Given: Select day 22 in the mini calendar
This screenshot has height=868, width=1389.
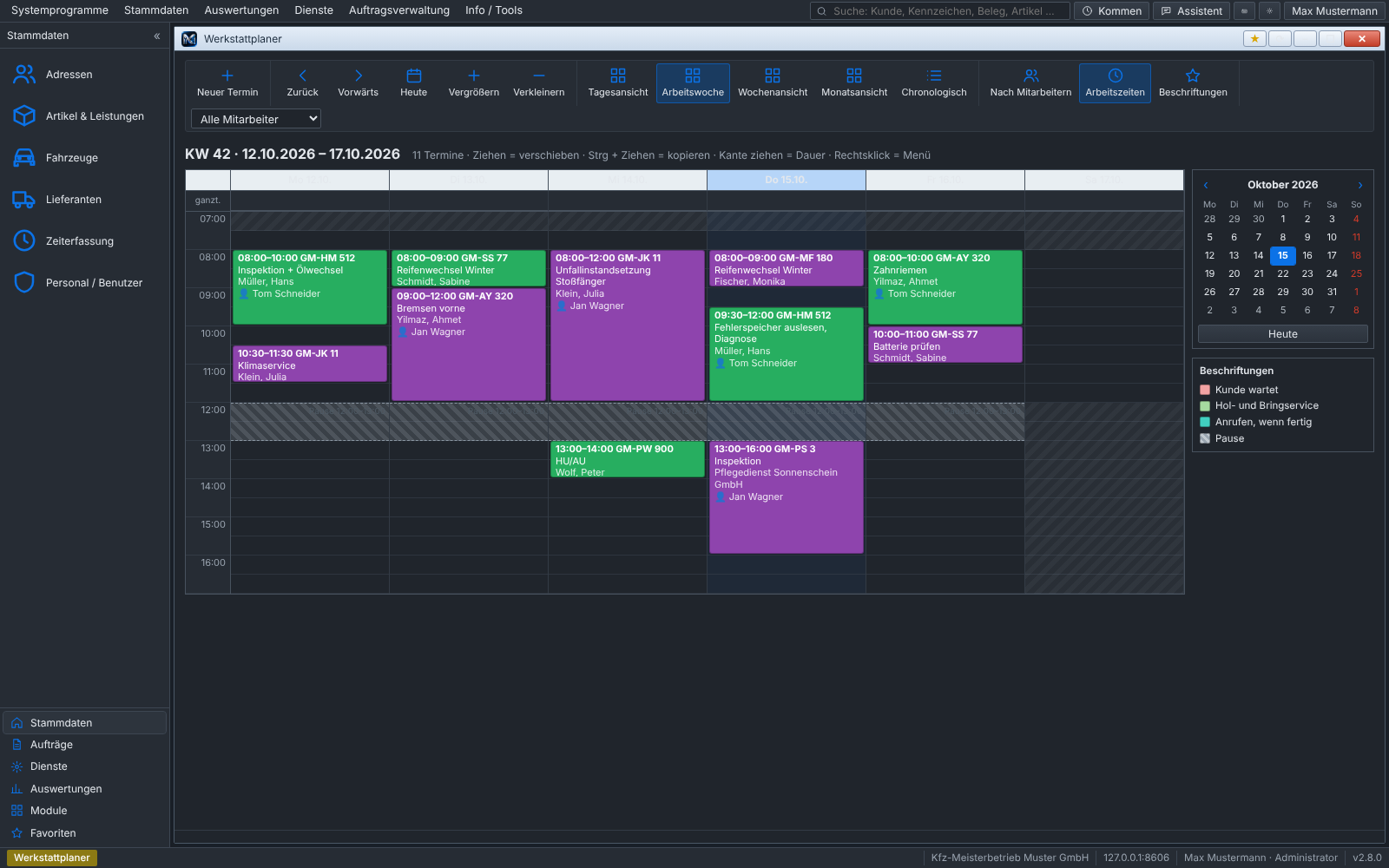Looking at the screenshot, I should (1283, 273).
